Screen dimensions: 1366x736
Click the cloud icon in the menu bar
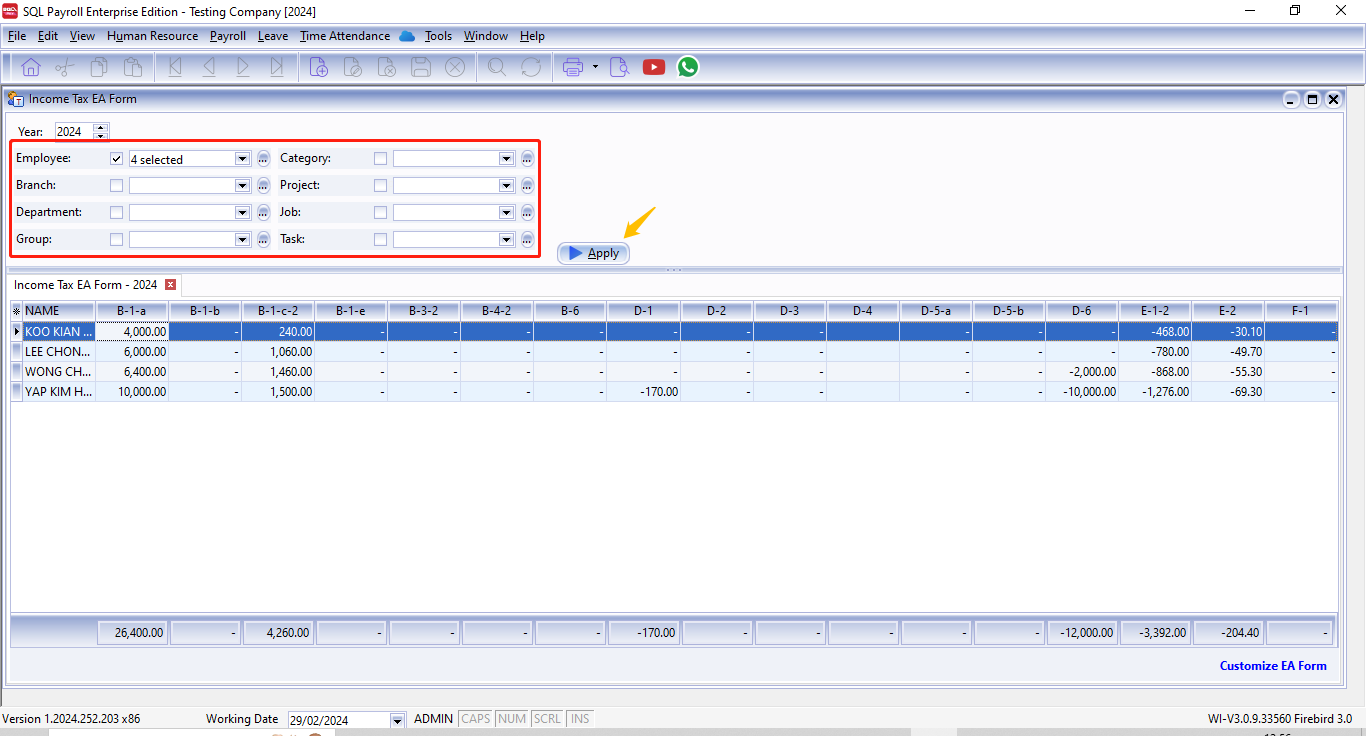(407, 36)
